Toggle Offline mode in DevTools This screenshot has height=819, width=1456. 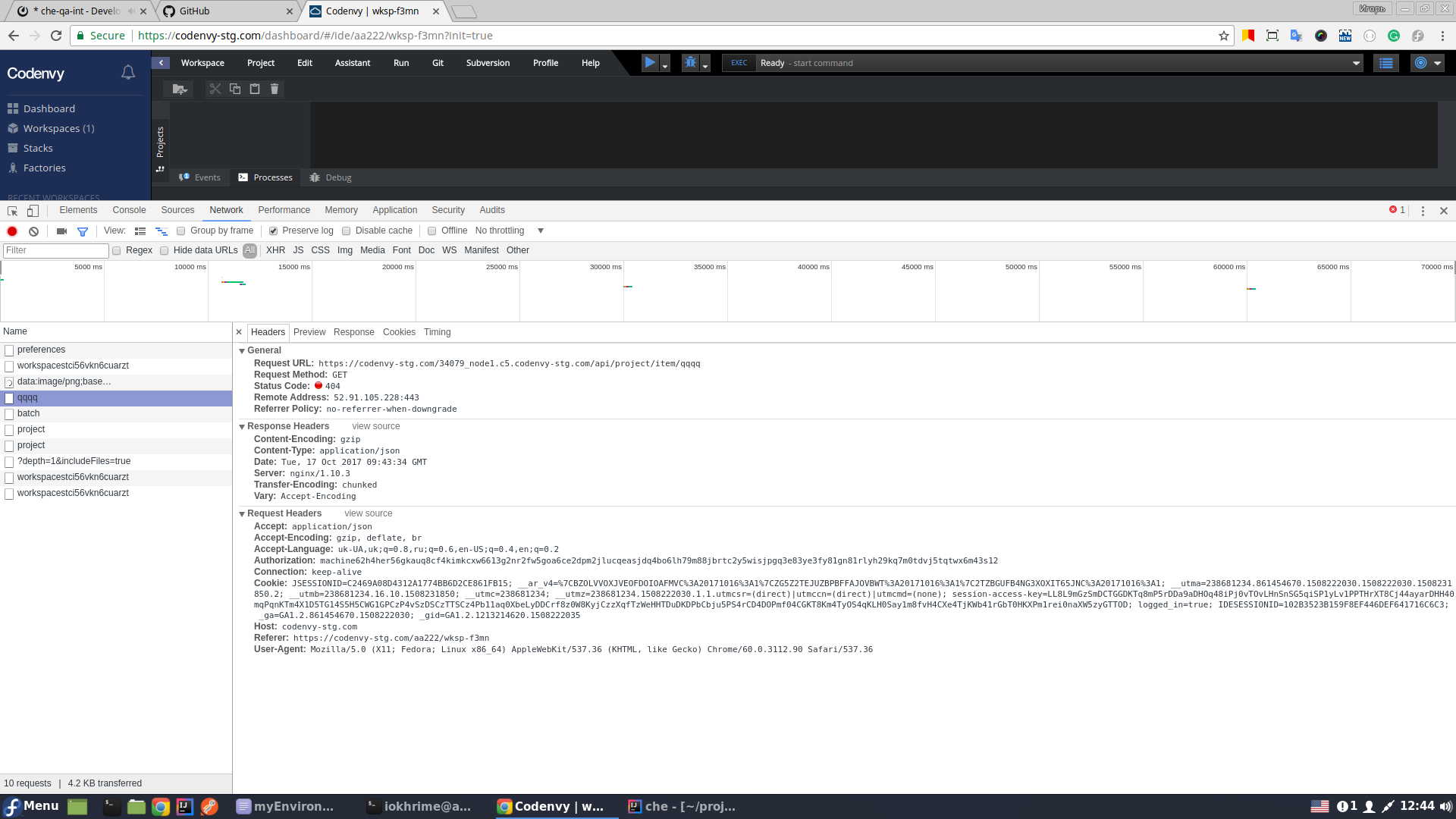(x=432, y=231)
